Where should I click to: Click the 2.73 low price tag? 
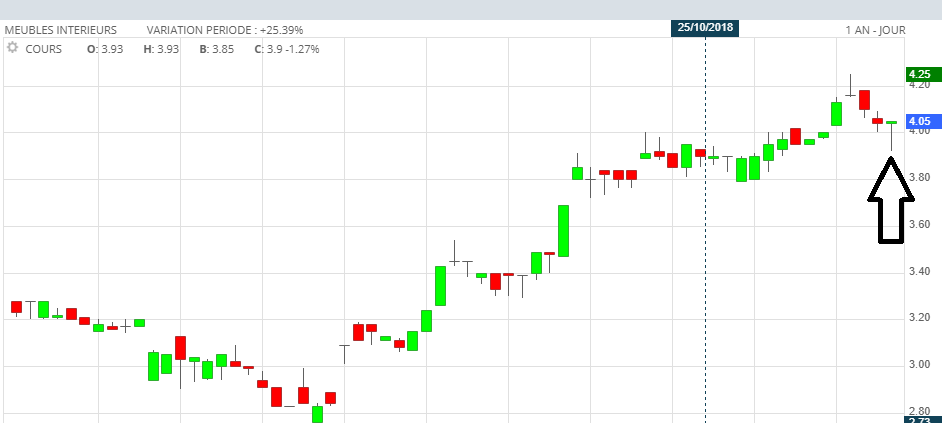(x=920, y=419)
